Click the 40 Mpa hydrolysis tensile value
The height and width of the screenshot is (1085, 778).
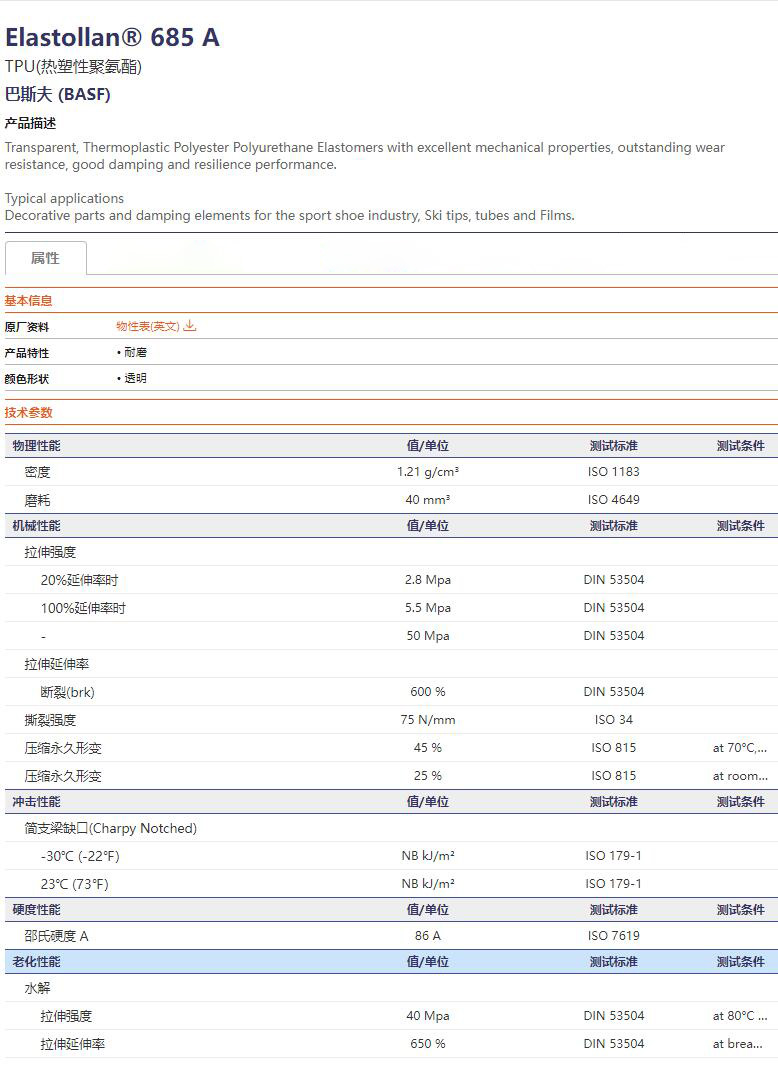428,1016
